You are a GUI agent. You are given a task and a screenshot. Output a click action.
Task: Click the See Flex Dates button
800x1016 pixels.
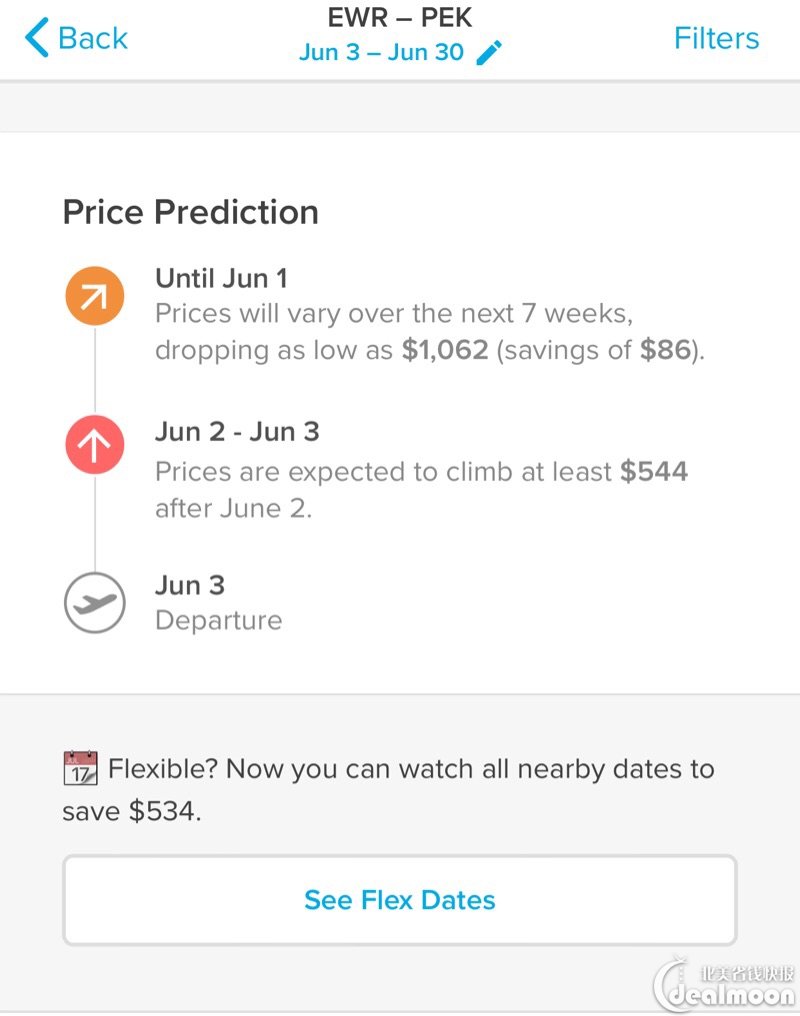[x=400, y=900]
